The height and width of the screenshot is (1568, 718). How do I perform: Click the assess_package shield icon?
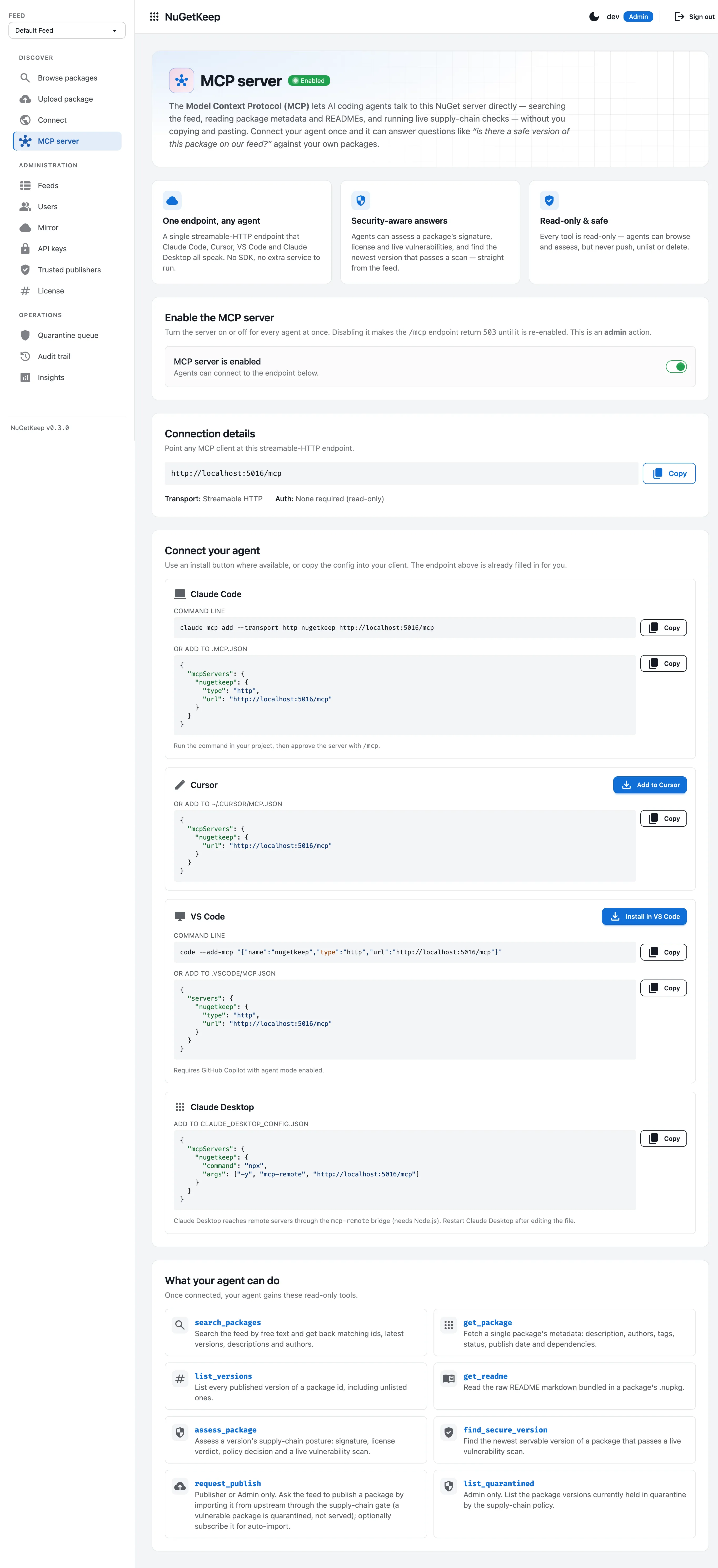[x=180, y=1432]
